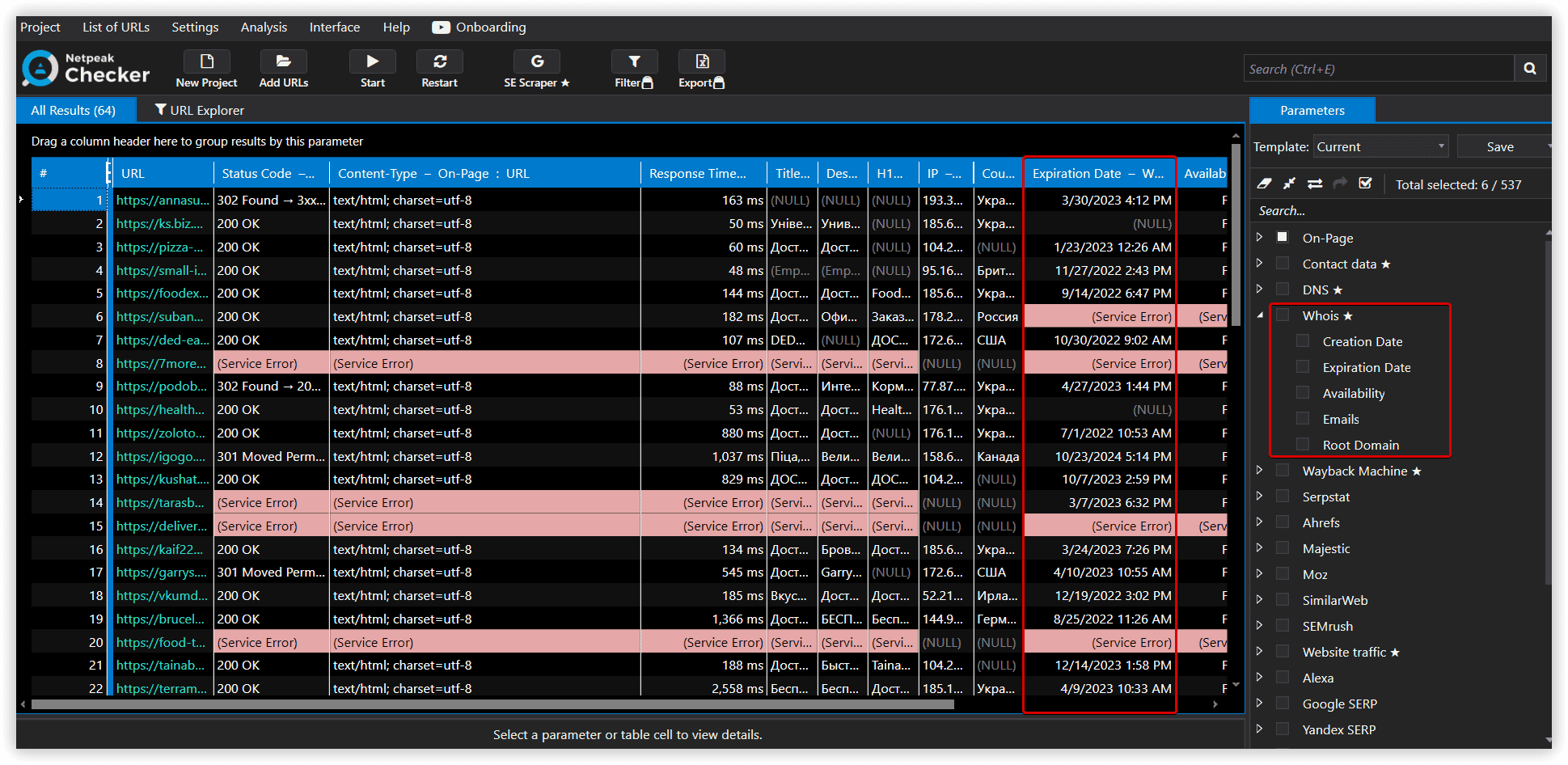This screenshot has height=765, width=1568.
Task: Expand the Alexa group
Action: (1260, 678)
